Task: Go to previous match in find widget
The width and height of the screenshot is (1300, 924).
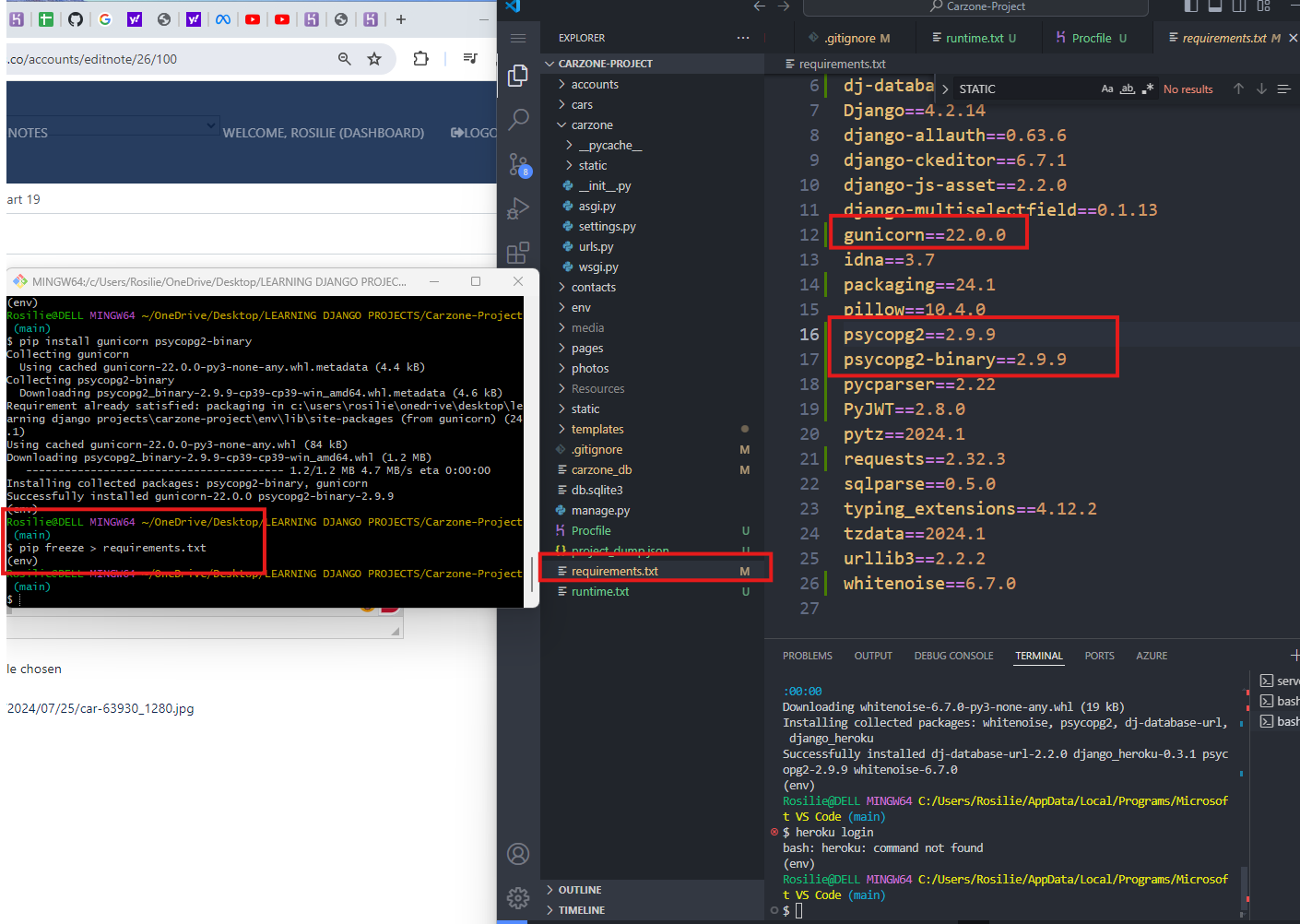Action: click(x=1238, y=89)
